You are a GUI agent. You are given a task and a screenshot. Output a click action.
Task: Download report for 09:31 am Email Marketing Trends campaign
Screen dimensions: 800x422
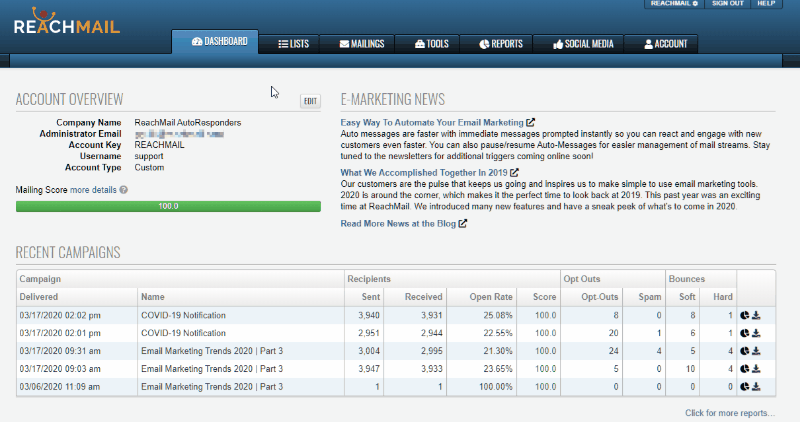click(x=756, y=351)
